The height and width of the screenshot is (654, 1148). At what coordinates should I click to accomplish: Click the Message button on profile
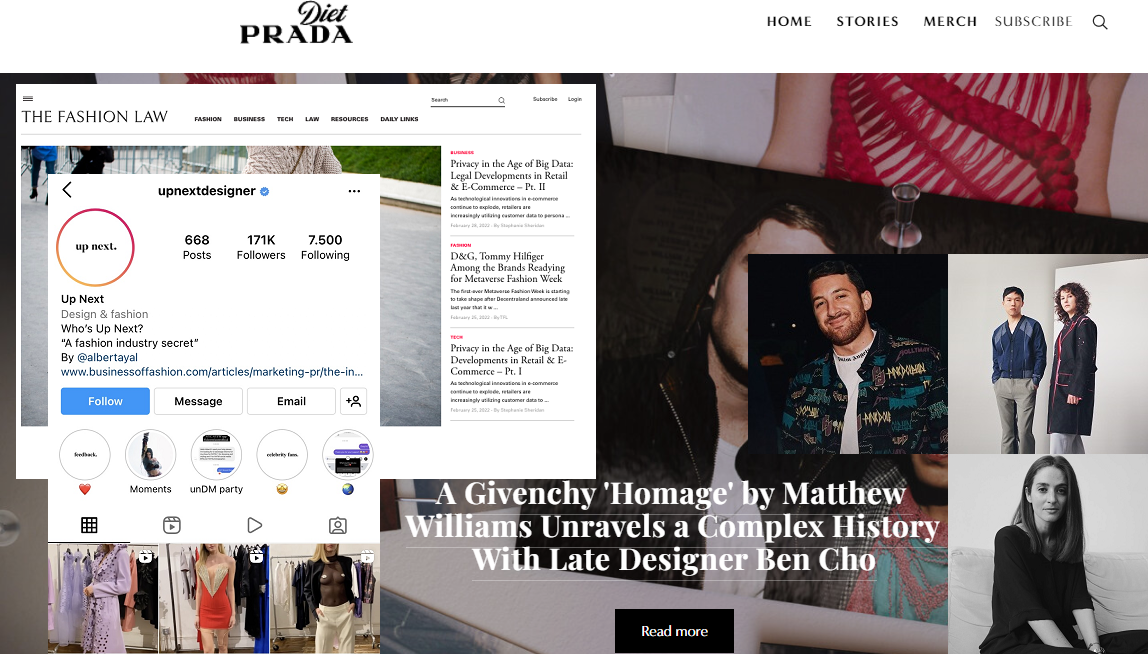click(x=198, y=401)
